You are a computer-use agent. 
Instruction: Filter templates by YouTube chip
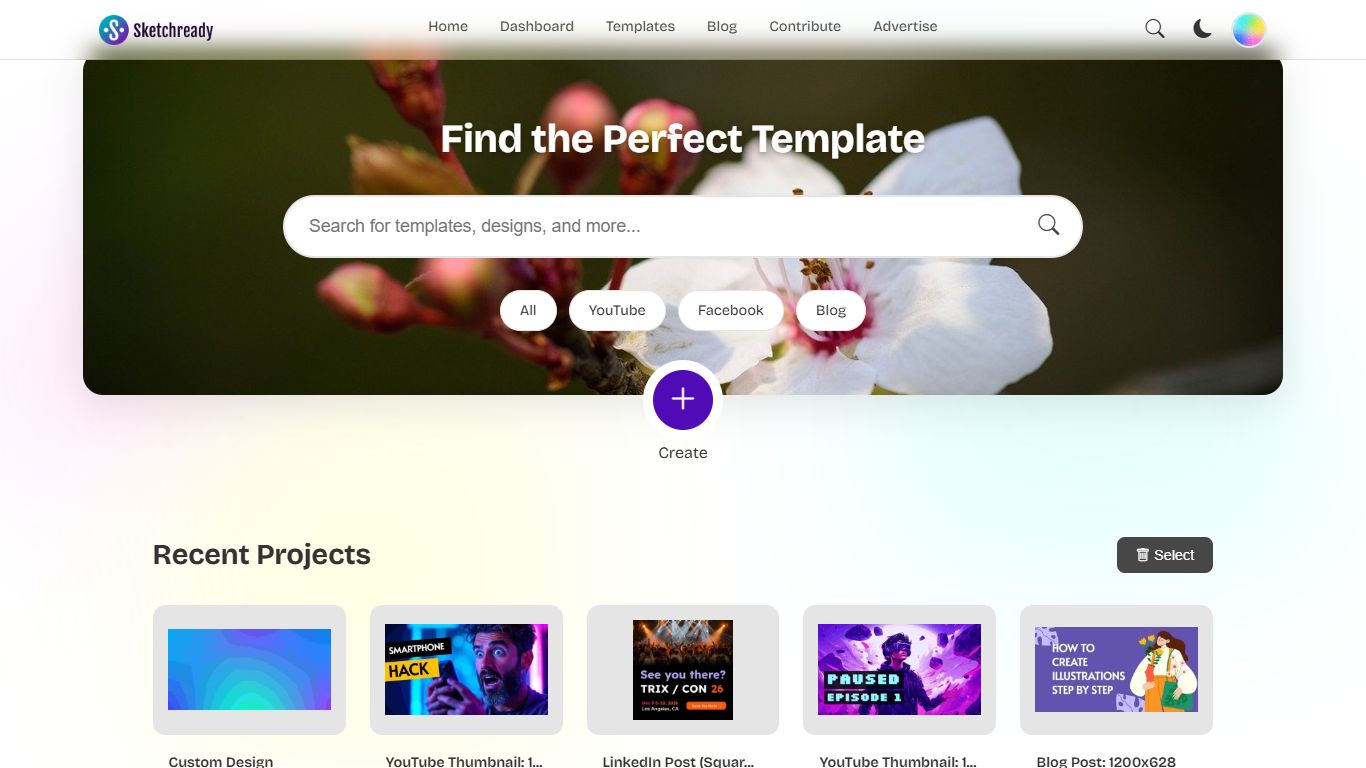click(617, 310)
